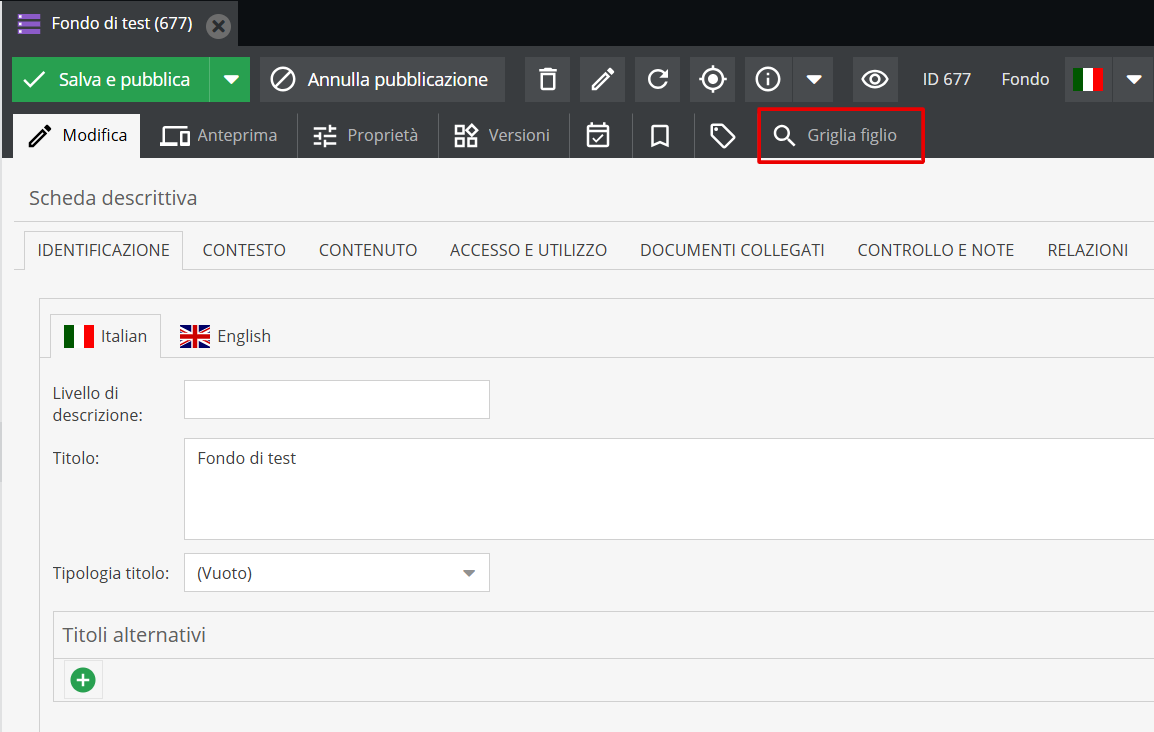Add an alternative title with green plus
This screenshot has height=732, width=1154.
tap(83, 681)
